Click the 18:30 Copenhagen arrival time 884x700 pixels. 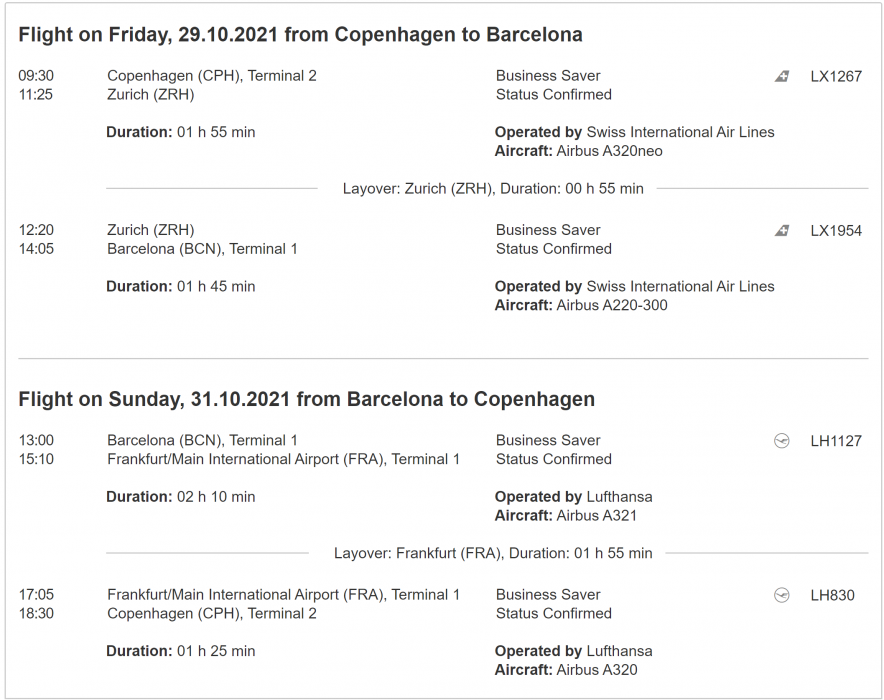[36, 614]
